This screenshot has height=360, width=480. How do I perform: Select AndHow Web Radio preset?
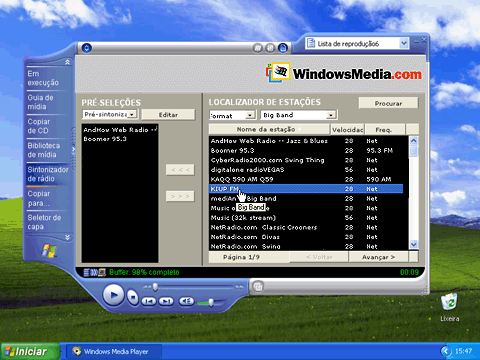(x=120, y=130)
